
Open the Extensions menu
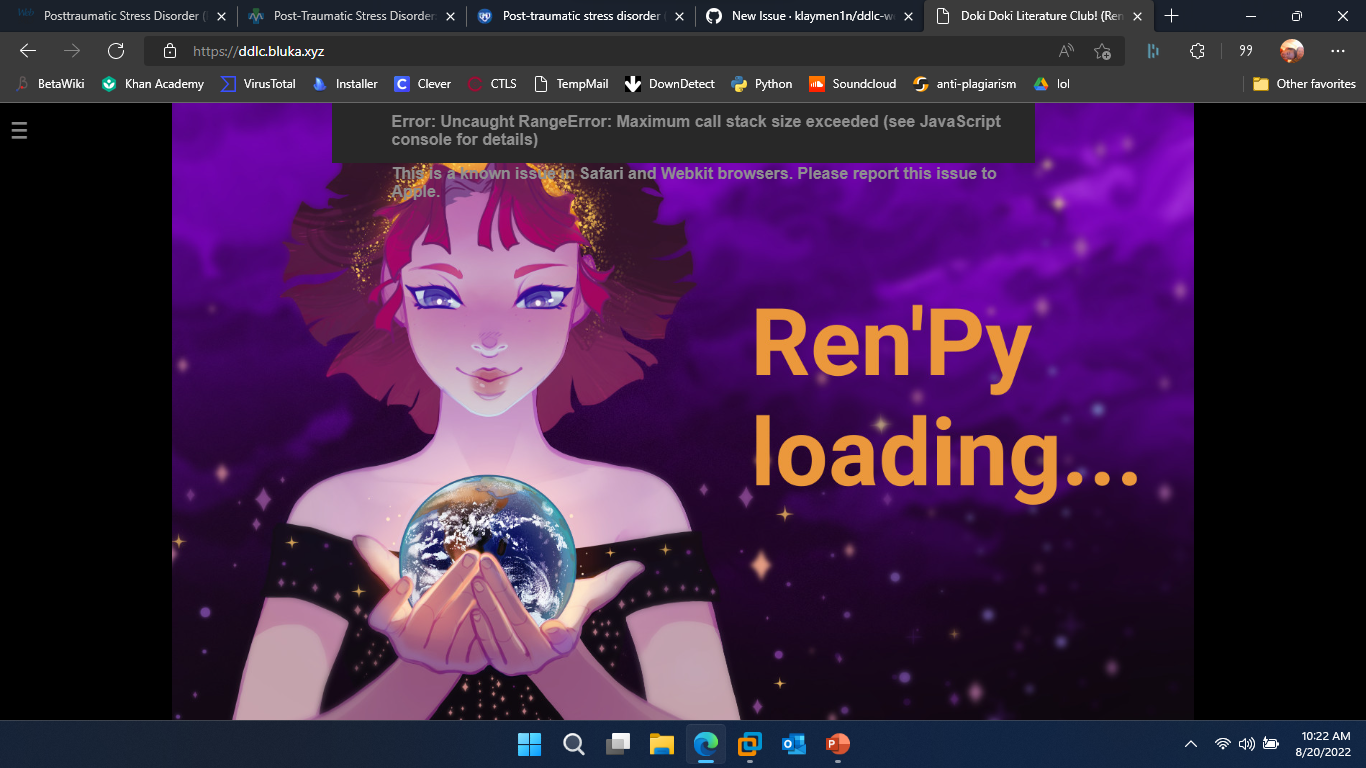click(1197, 50)
